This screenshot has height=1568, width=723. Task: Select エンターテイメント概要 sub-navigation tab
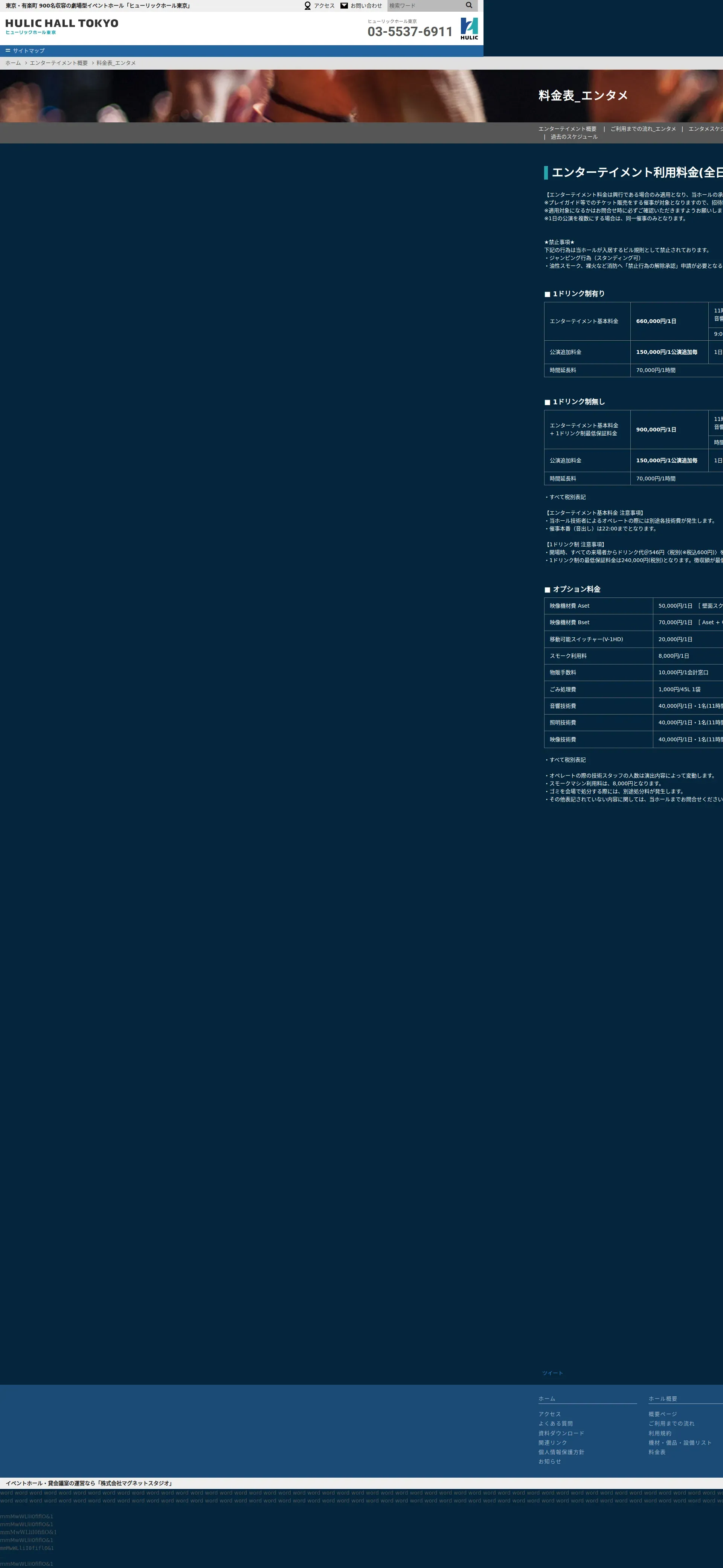[x=567, y=129]
